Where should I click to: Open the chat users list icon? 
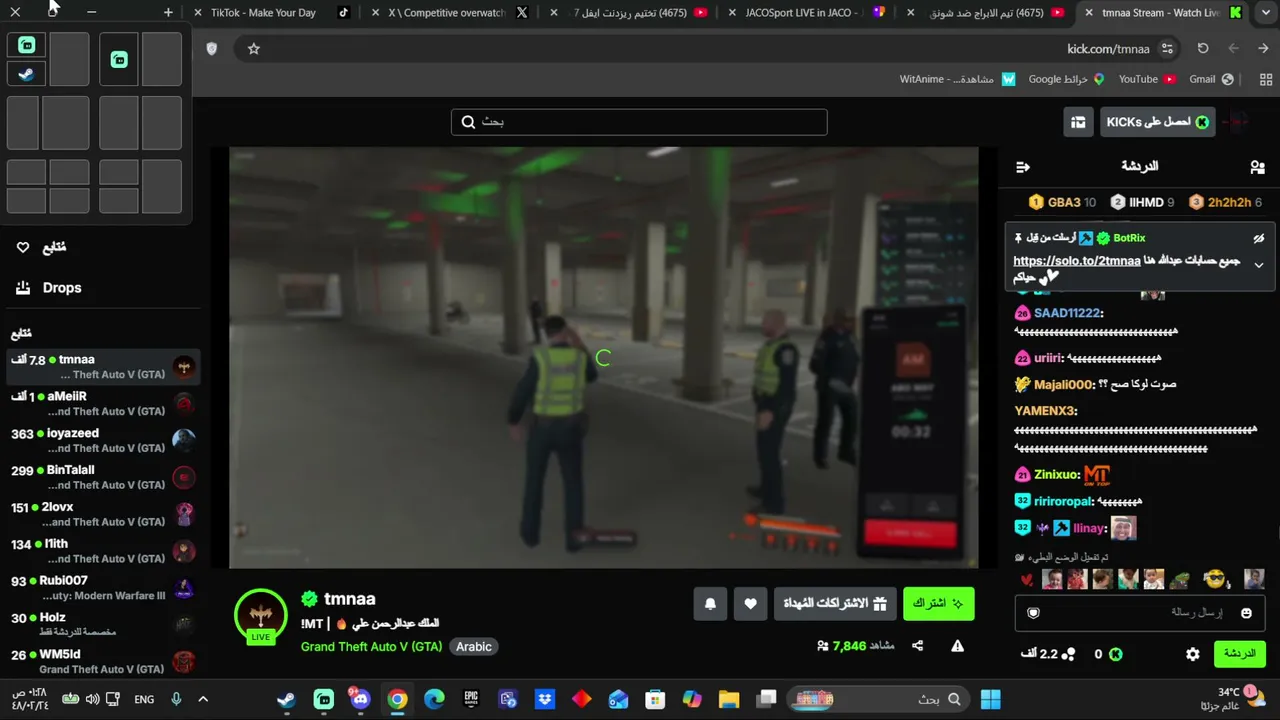tap(1257, 167)
